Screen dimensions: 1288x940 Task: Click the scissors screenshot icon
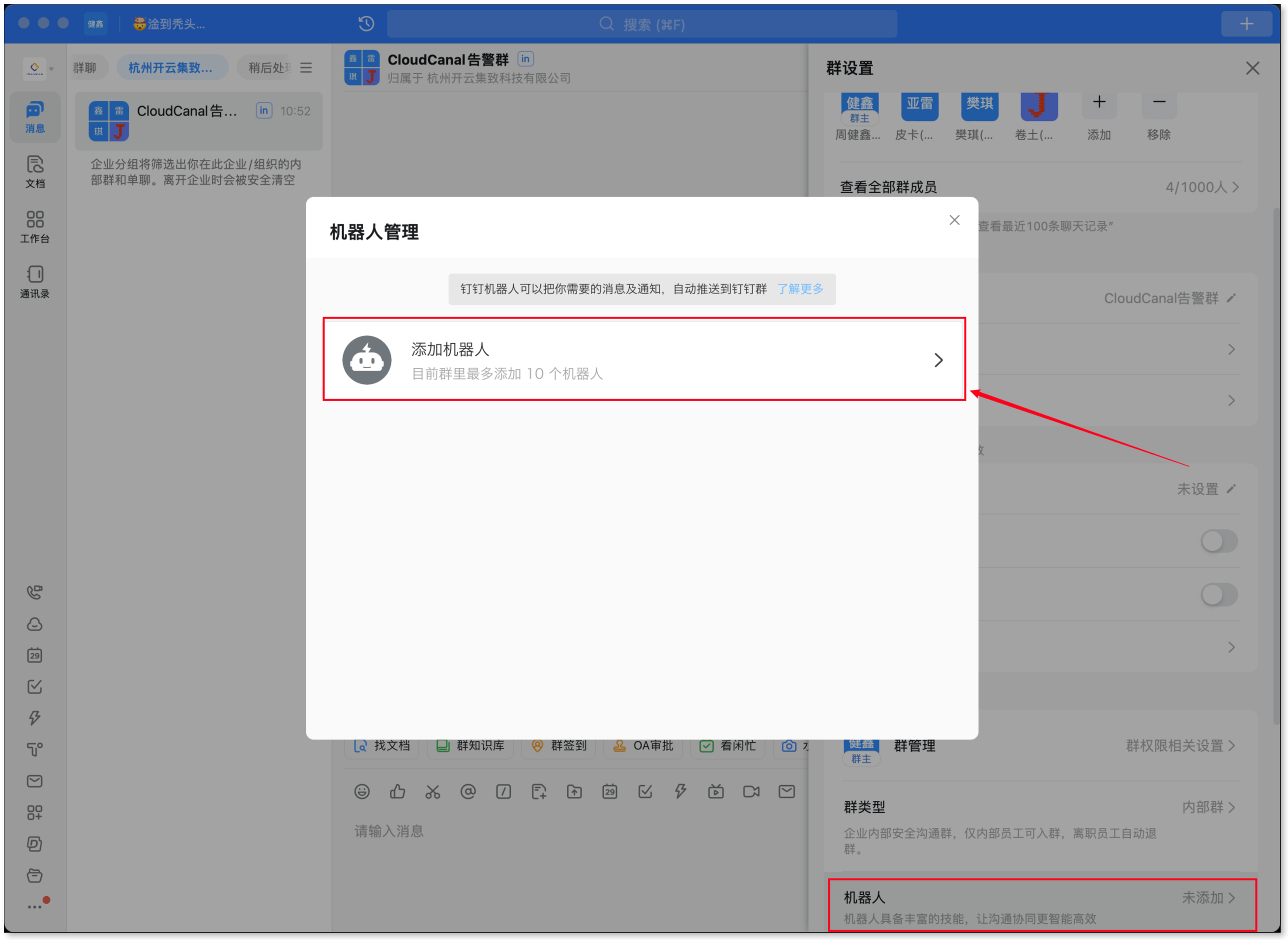[x=433, y=792]
